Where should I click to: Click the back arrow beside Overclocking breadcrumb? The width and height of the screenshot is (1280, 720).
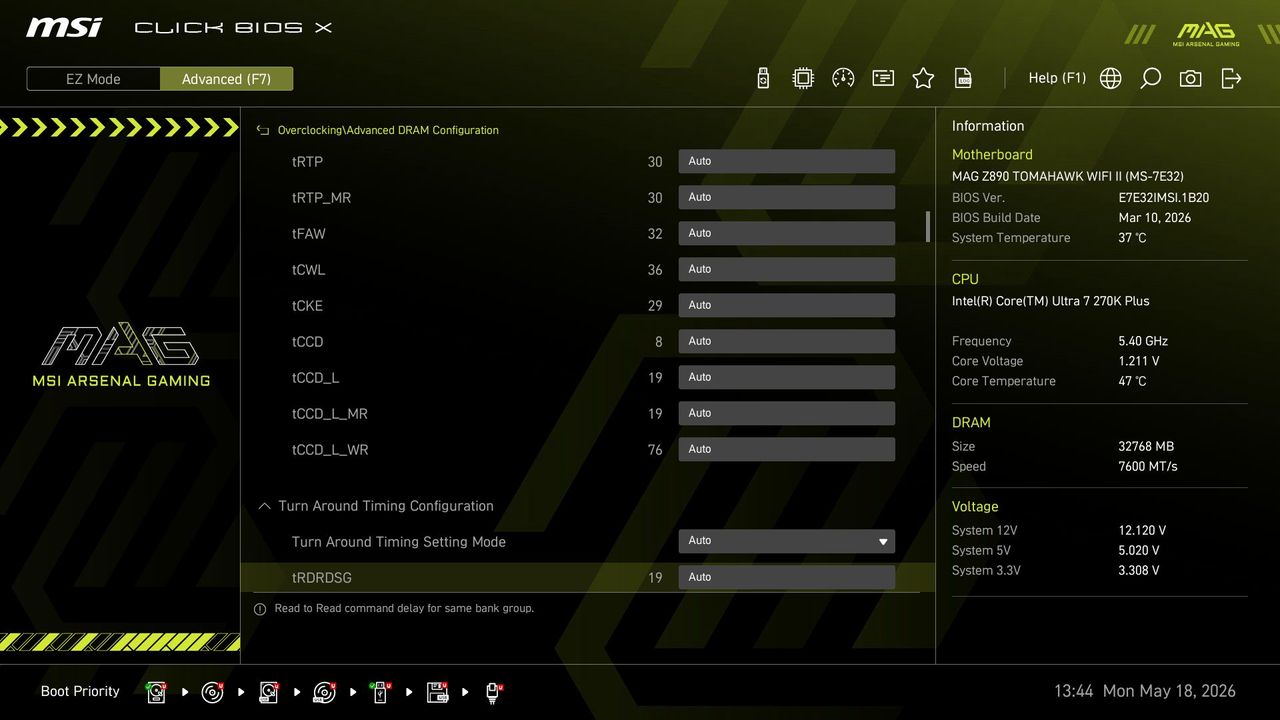click(x=264, y=130)
